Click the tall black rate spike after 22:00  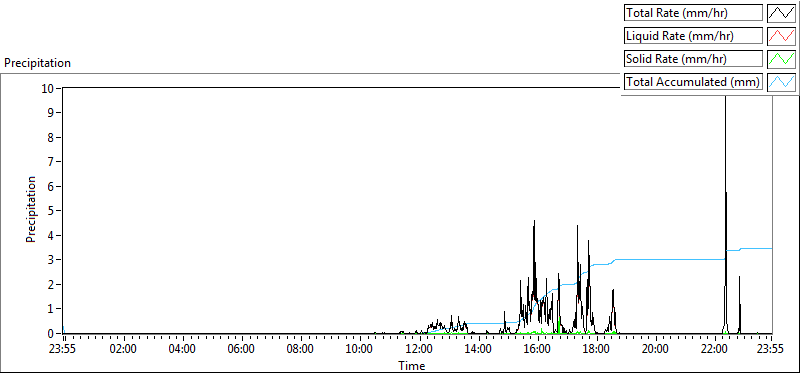[x=726, y=214]
